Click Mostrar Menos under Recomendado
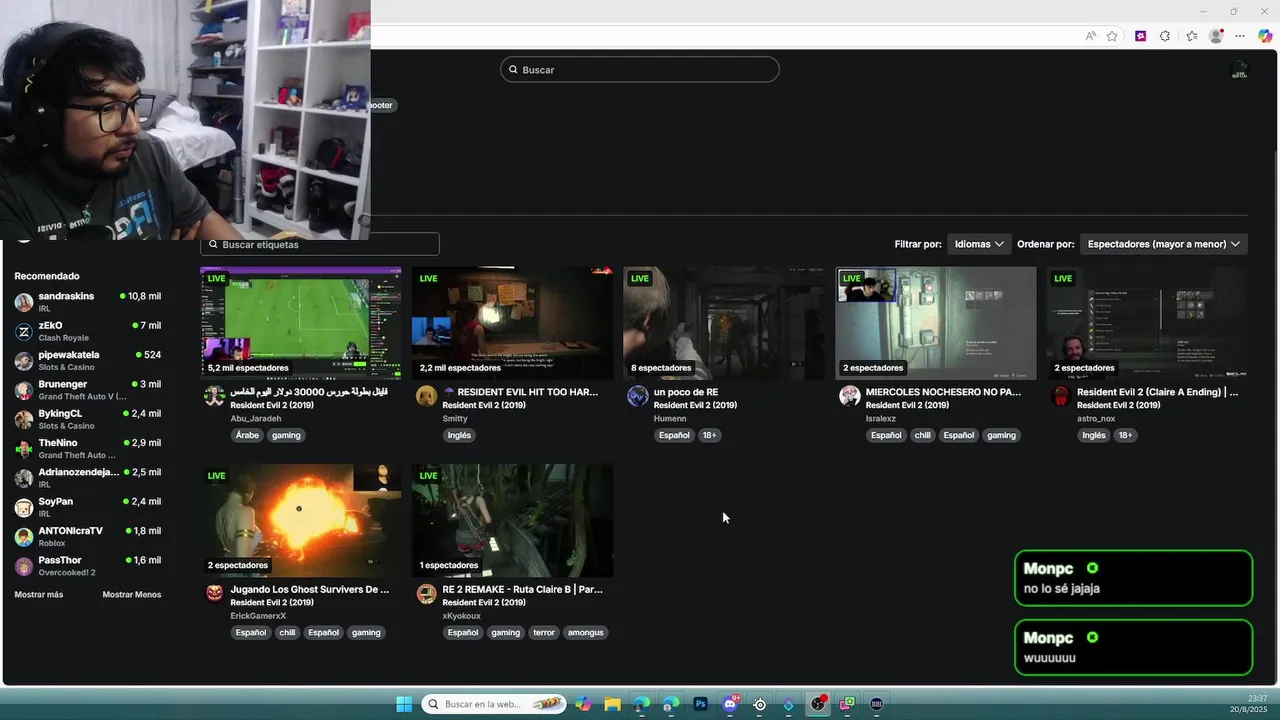1280x720 pixels. click(x=132, y=595)
